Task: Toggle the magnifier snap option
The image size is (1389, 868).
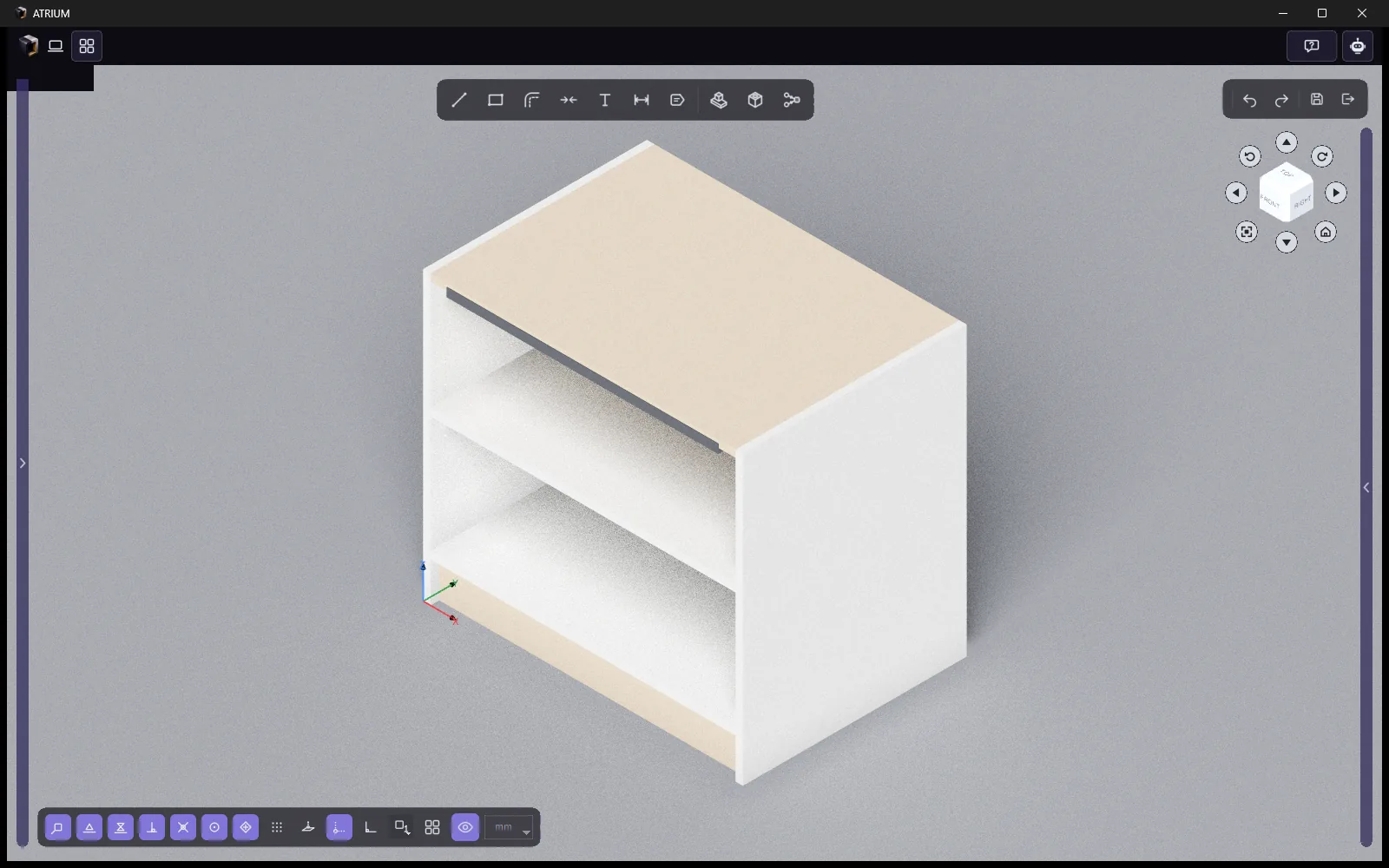Action: 58,828
